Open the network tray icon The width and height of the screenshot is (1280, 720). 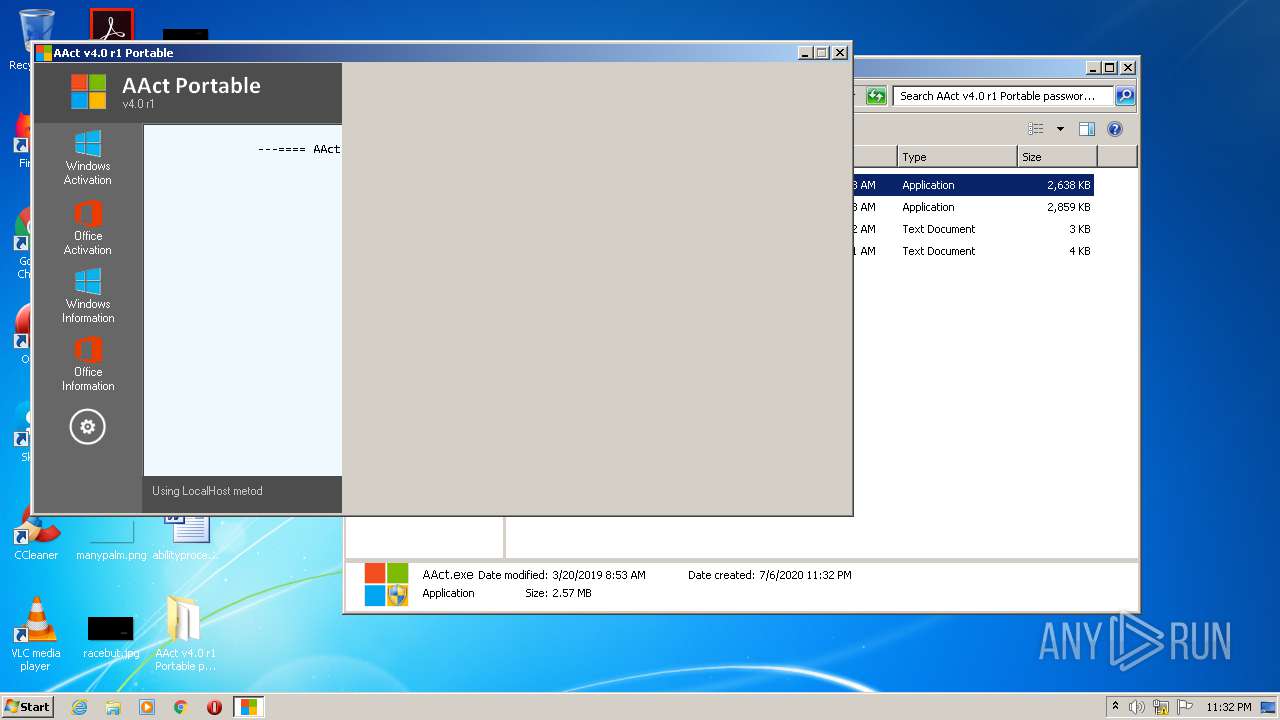(x=1161, y=707)
